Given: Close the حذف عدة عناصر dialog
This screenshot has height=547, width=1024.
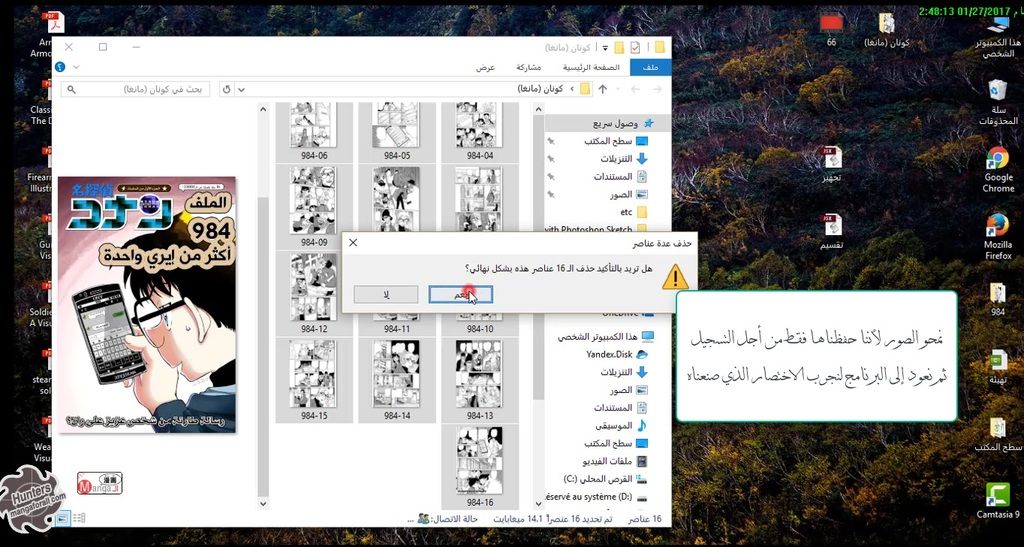Looking at the screenshot, I should tap(353, 243).
